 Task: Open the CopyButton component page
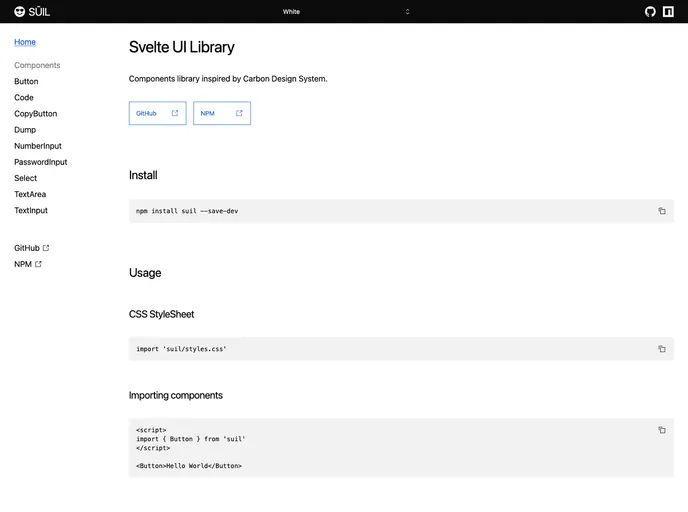(x=36, y=114)
